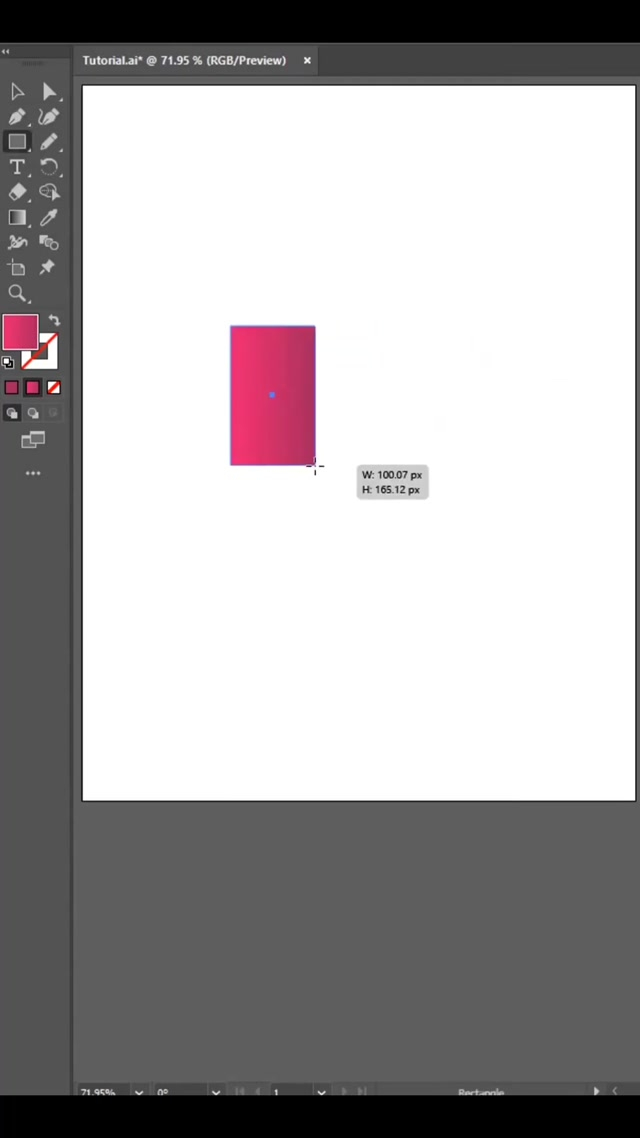
Task: Open the artboard number dropdown
Action: point(322,1093)
